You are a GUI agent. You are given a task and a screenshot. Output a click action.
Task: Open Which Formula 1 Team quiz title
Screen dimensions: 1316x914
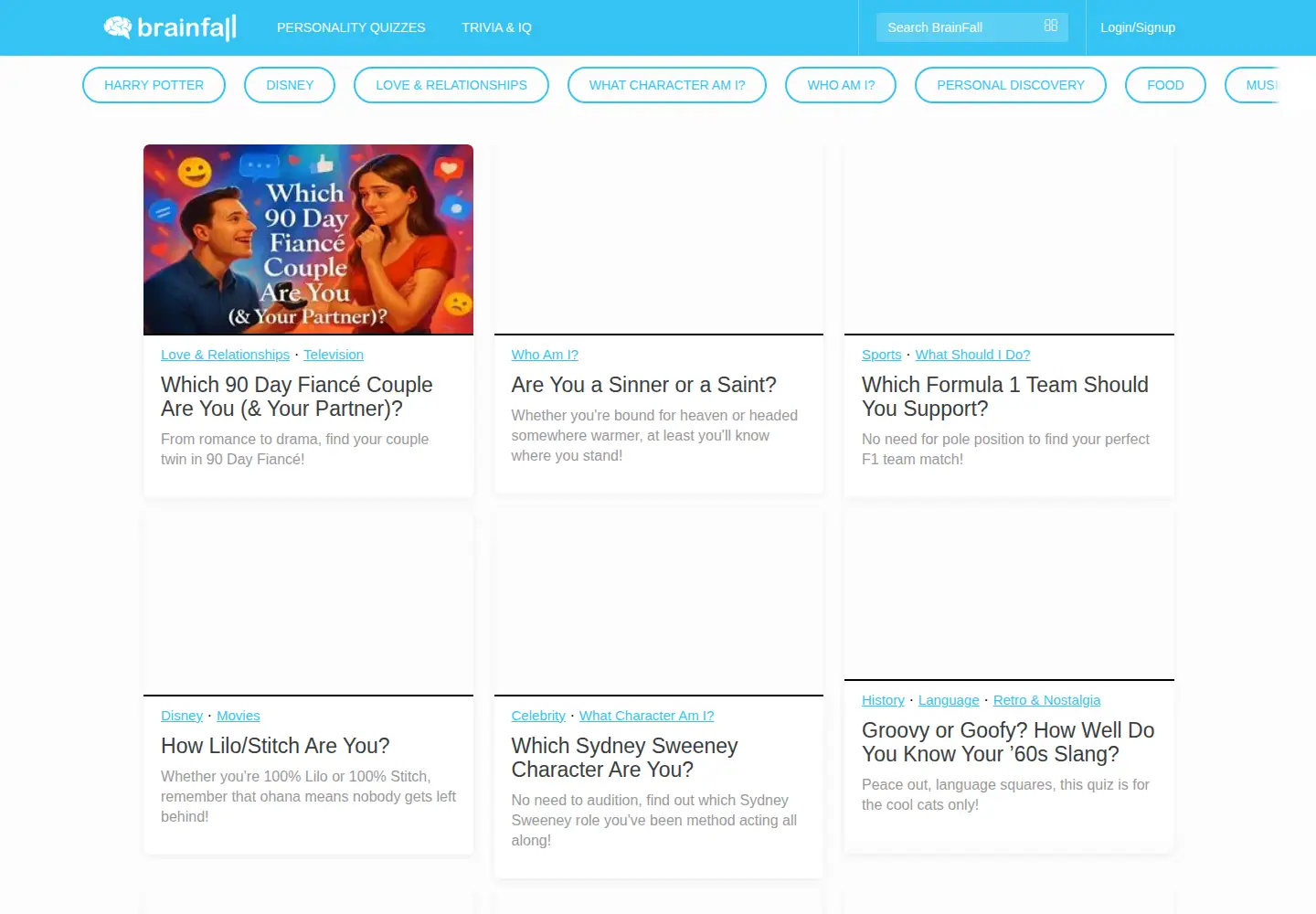click(1005, 397)
